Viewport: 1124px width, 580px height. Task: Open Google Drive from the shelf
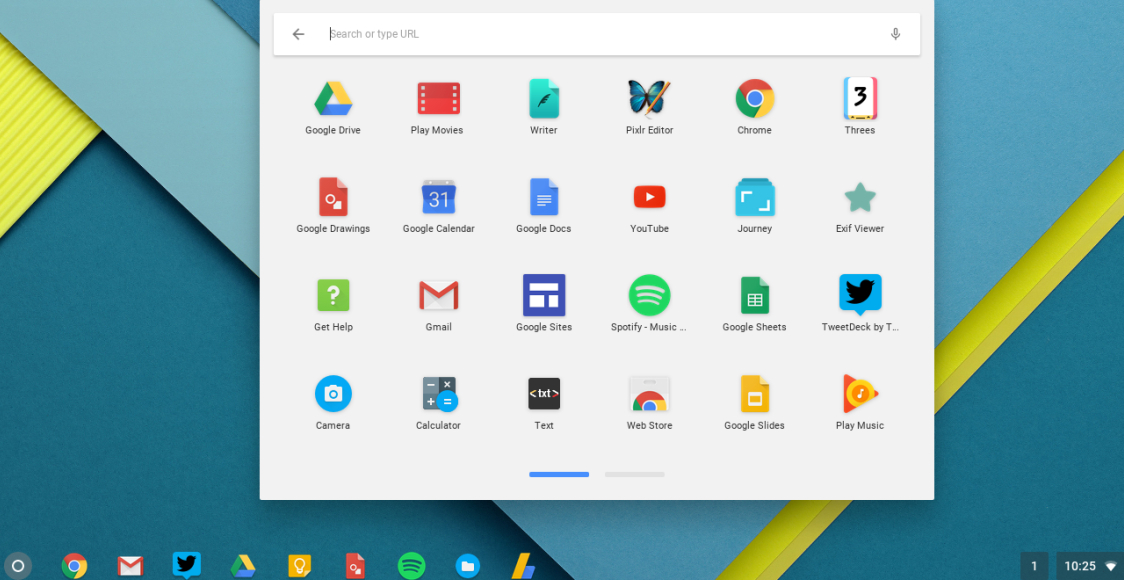click(x=243, y=566)
